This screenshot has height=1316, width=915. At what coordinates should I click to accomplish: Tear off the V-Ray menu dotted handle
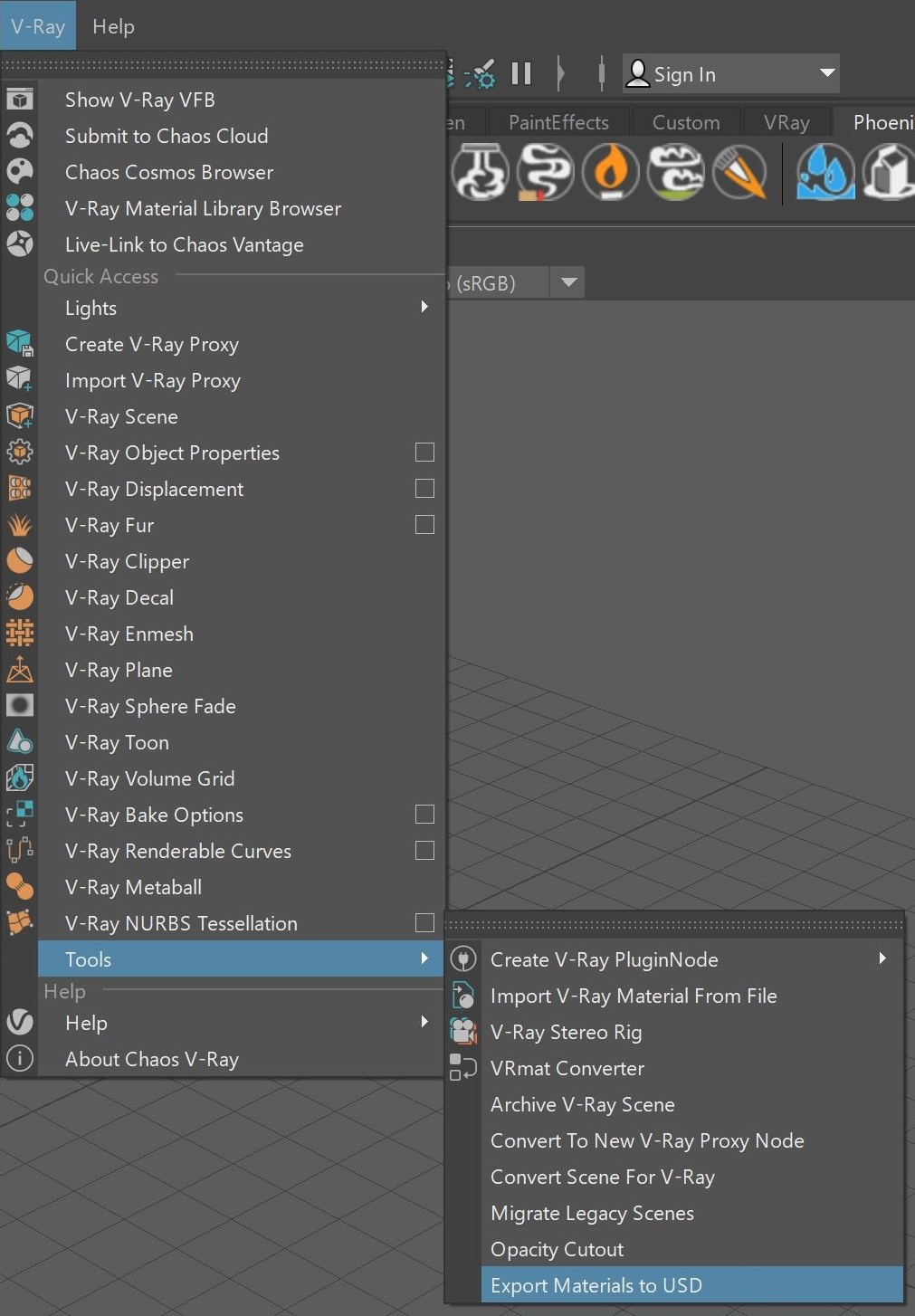[x=224, y=65]
